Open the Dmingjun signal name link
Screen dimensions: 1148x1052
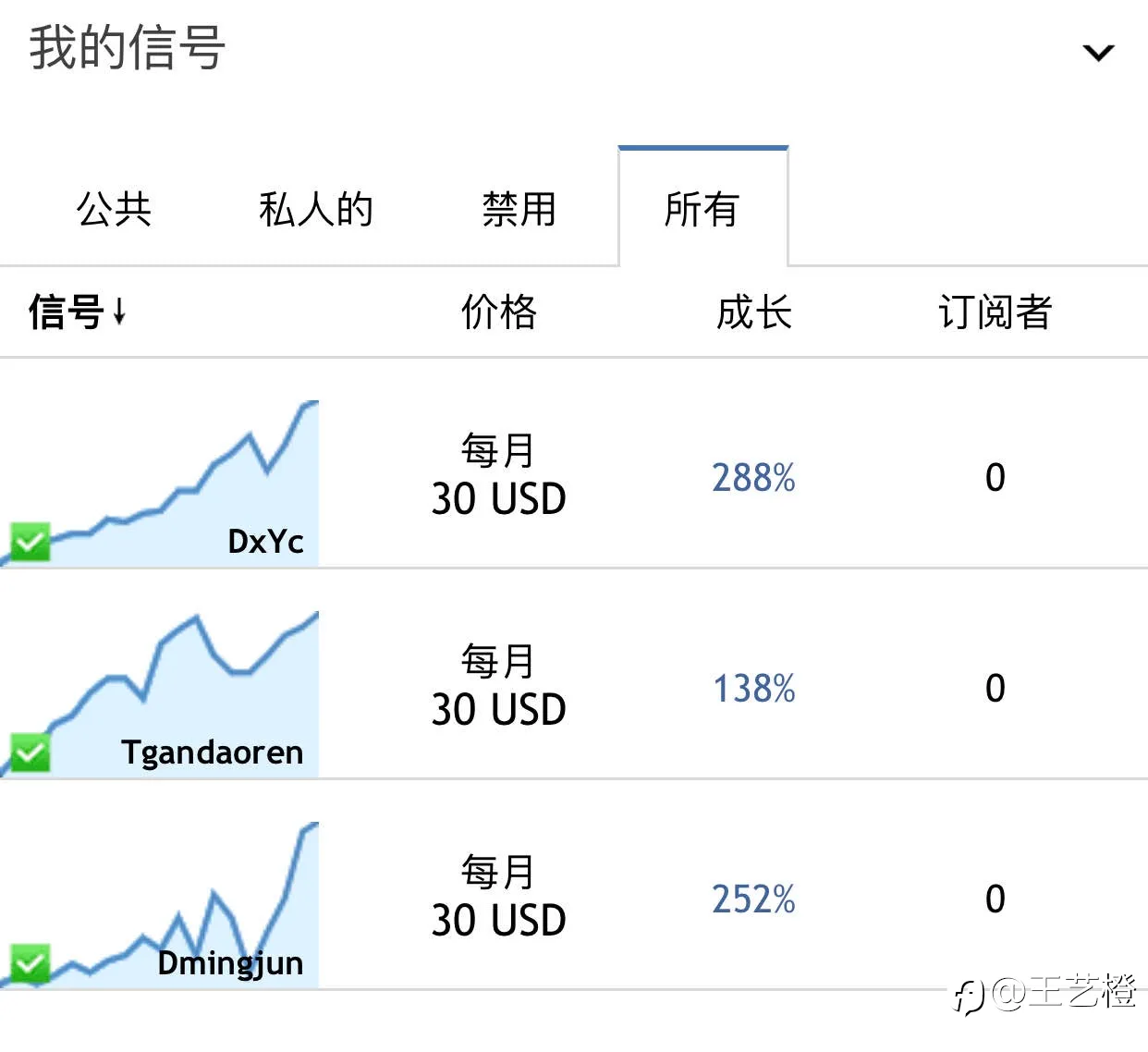click(x=230, y=963)
